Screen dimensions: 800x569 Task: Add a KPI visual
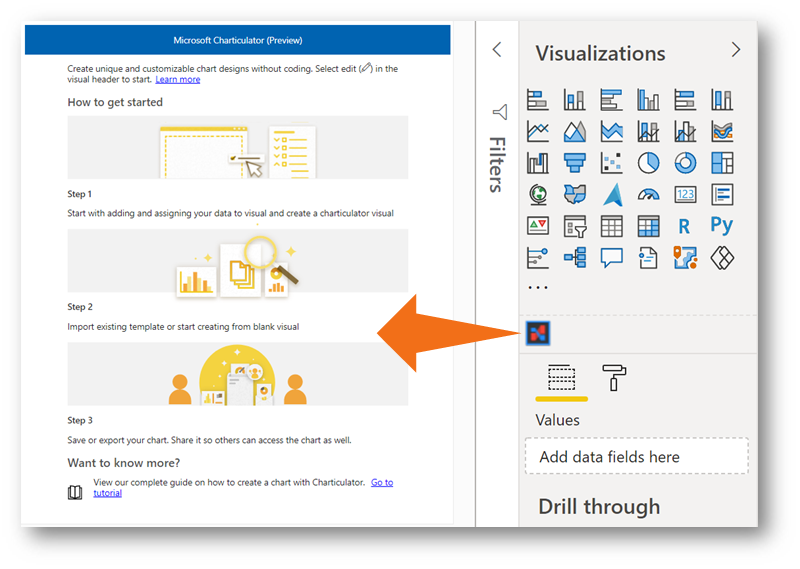pyautogui.click(x=538, y=226)
